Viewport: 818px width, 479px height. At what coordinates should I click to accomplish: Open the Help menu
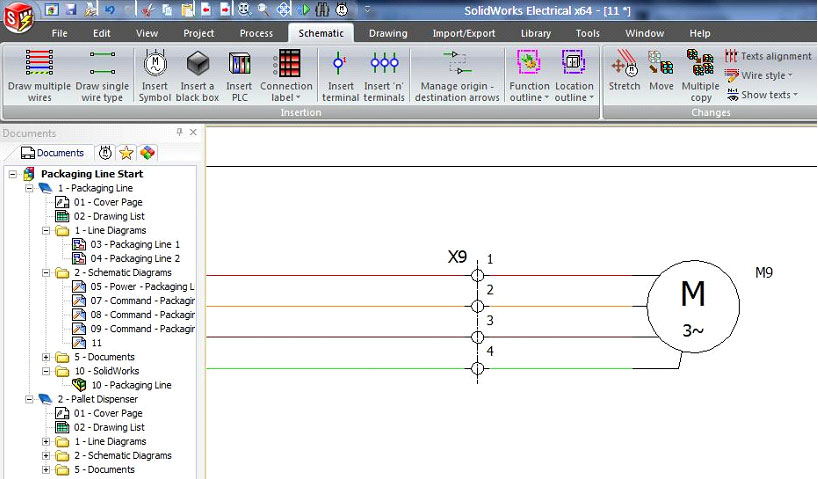(x=700, y=33)
